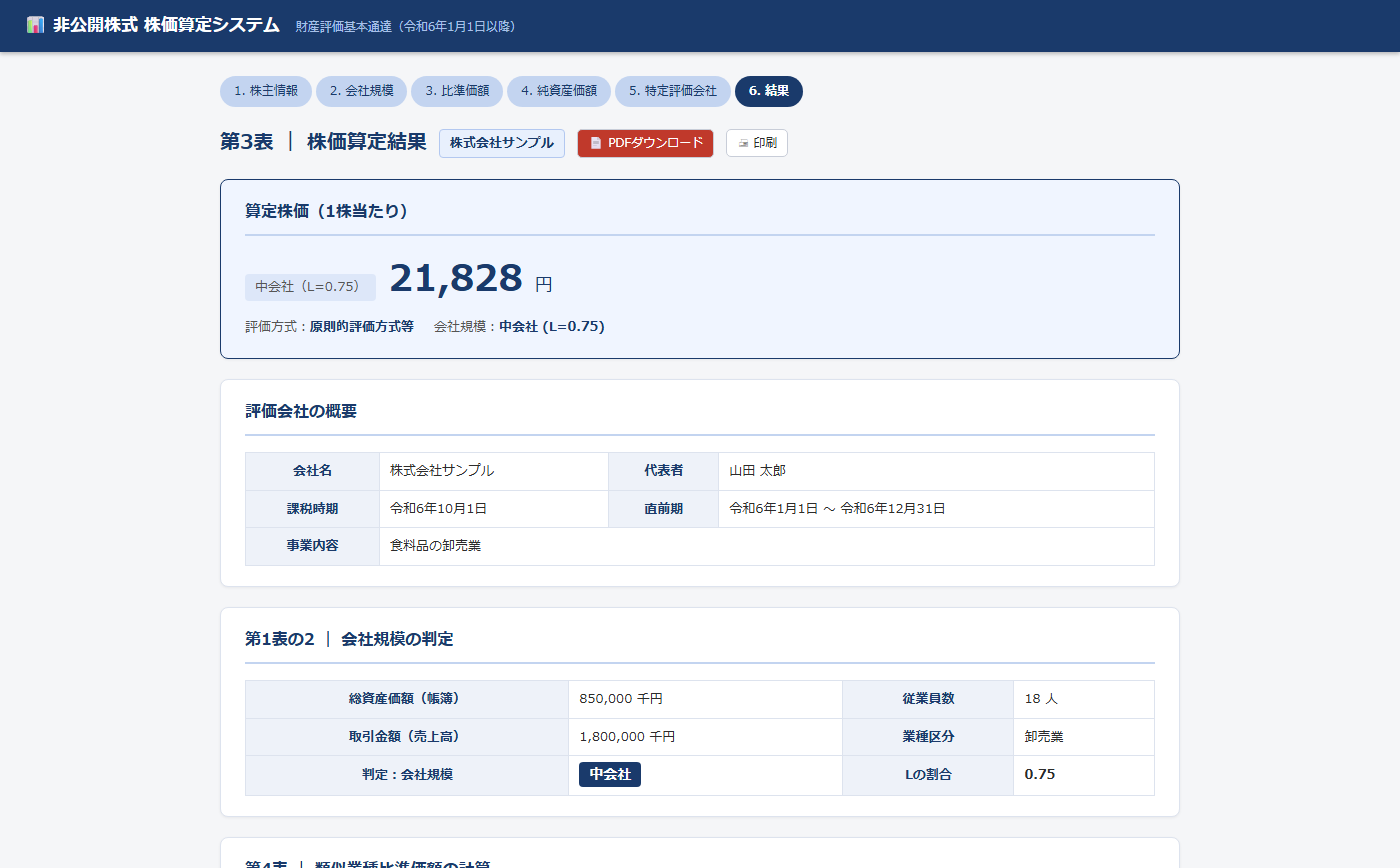Click the 従業員数 value 18 人
Screen dimensions: 1400x868
1041,699
